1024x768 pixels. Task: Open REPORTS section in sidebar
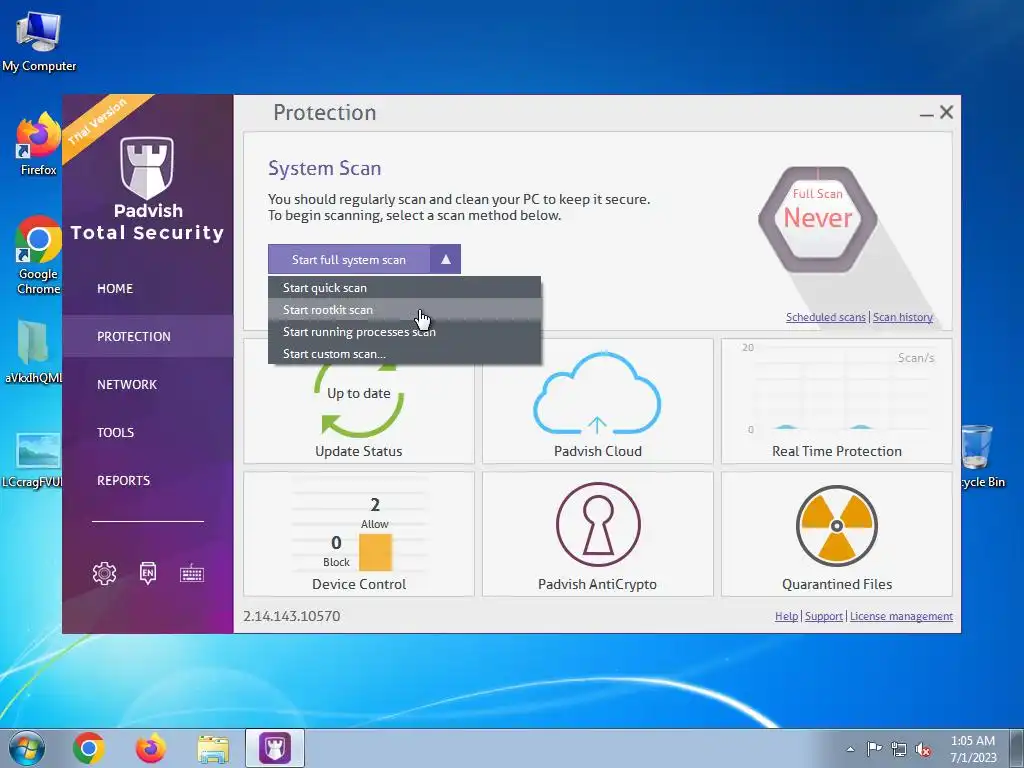pos(123,481)
